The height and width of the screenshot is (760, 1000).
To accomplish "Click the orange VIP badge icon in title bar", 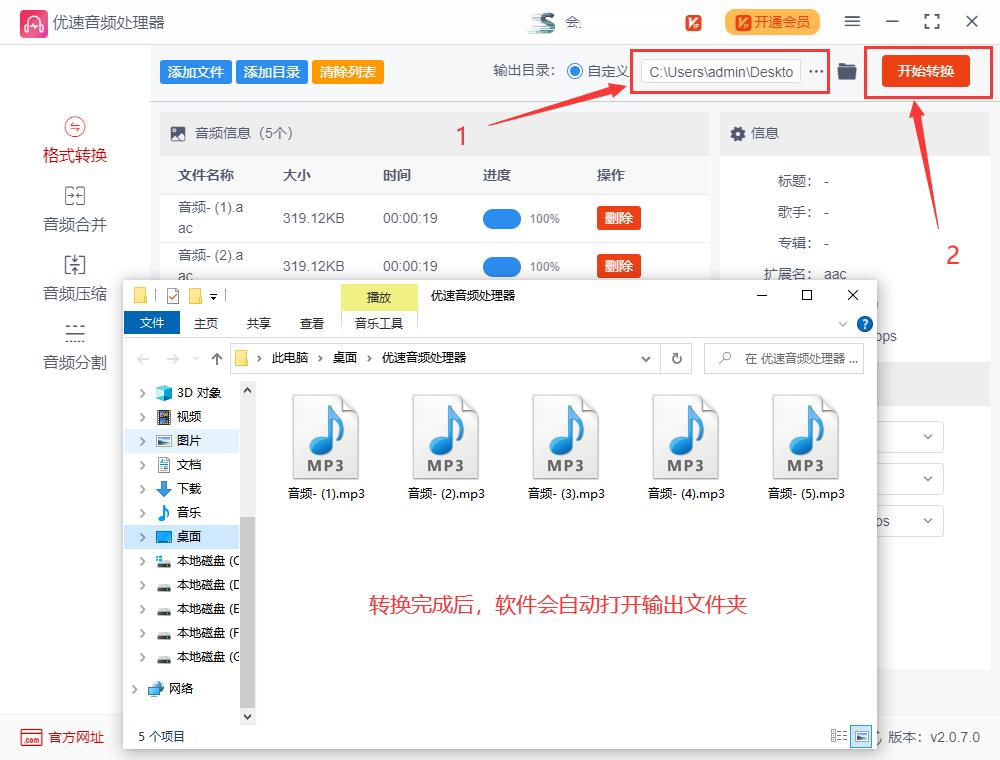I will pos(693,23).
